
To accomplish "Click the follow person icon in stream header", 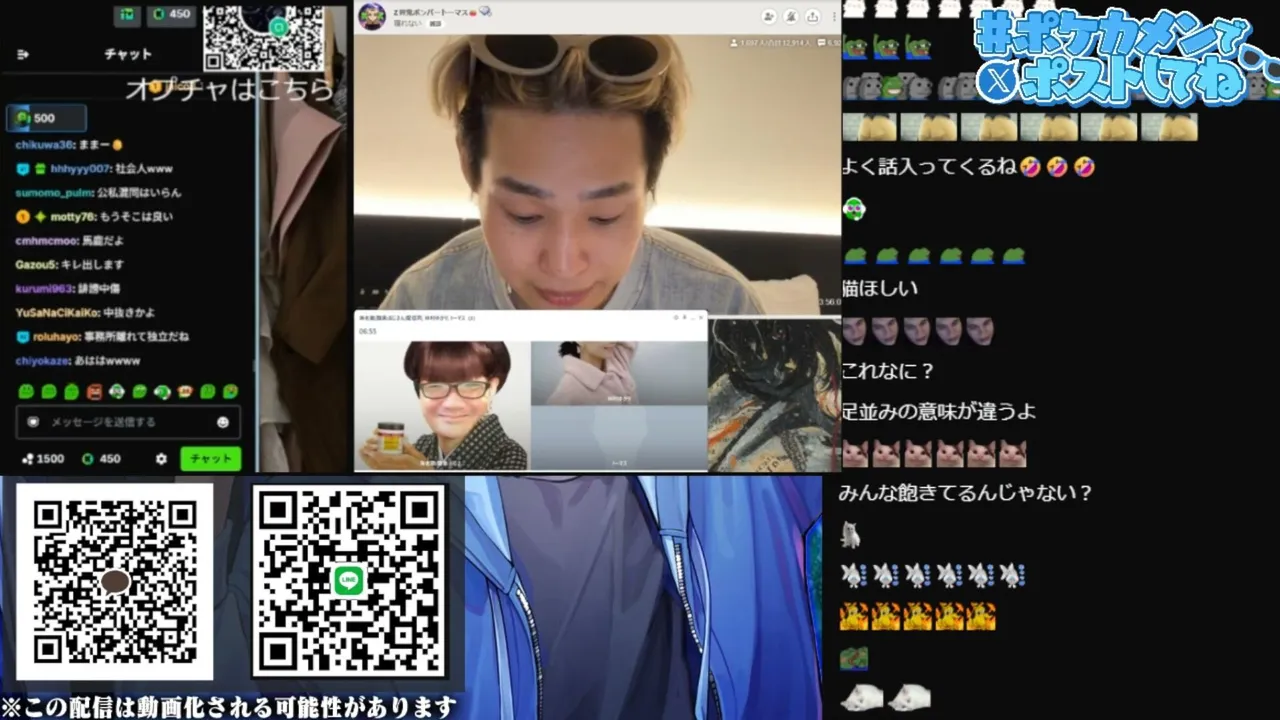I will (768, 16).
